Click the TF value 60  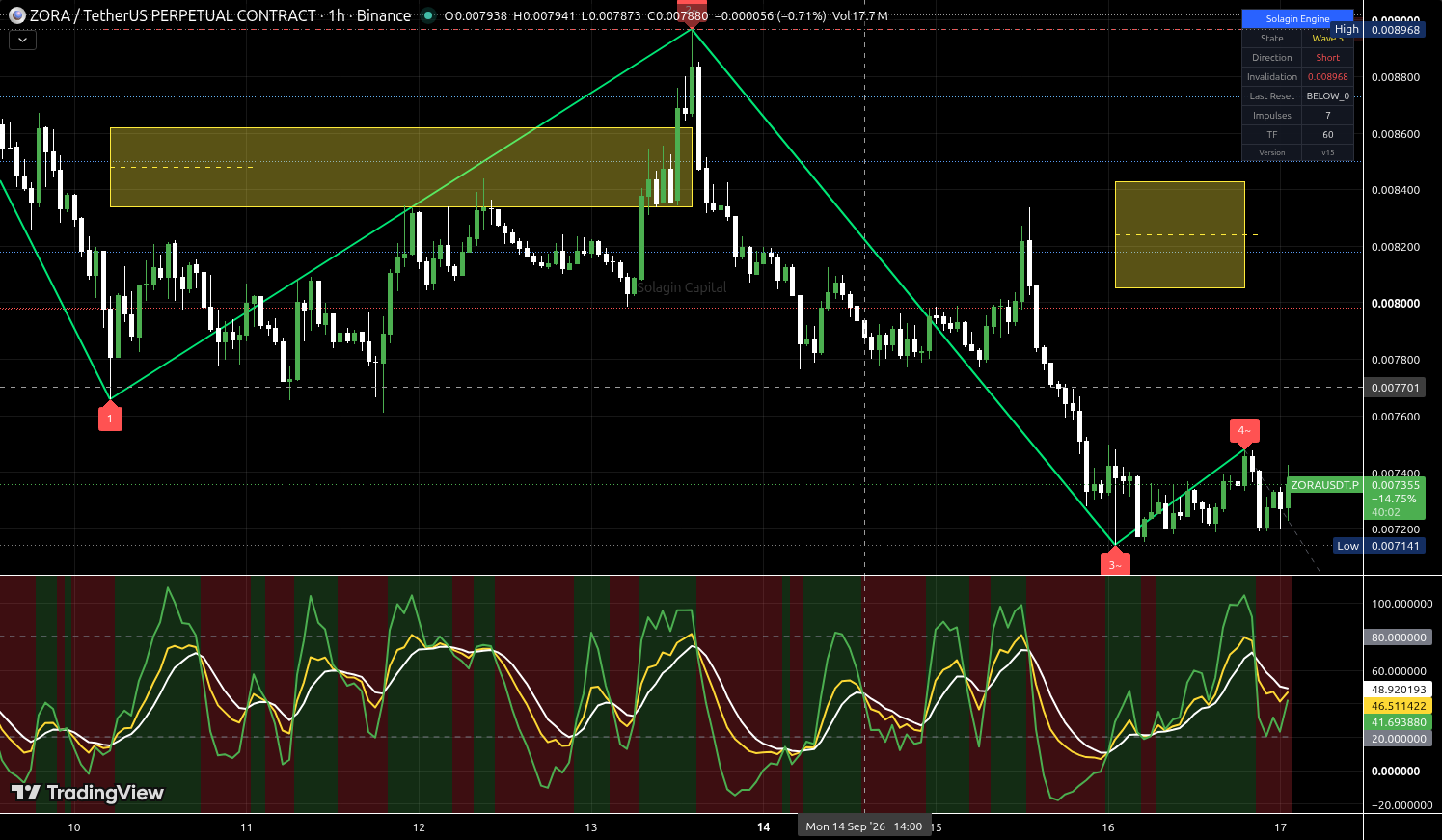tap(1327, 135)
